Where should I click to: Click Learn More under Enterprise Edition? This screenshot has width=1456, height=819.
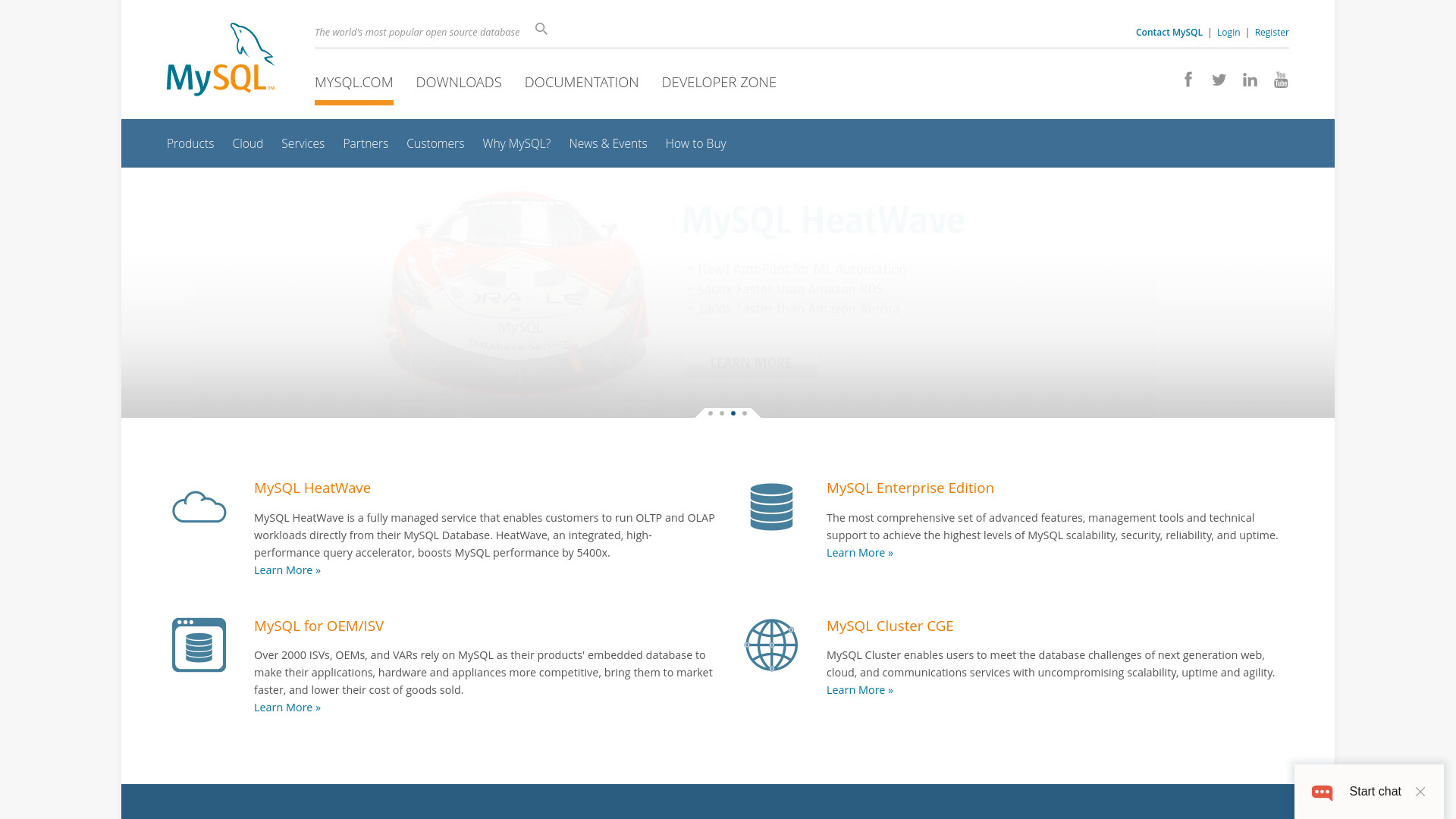[860, 553]
